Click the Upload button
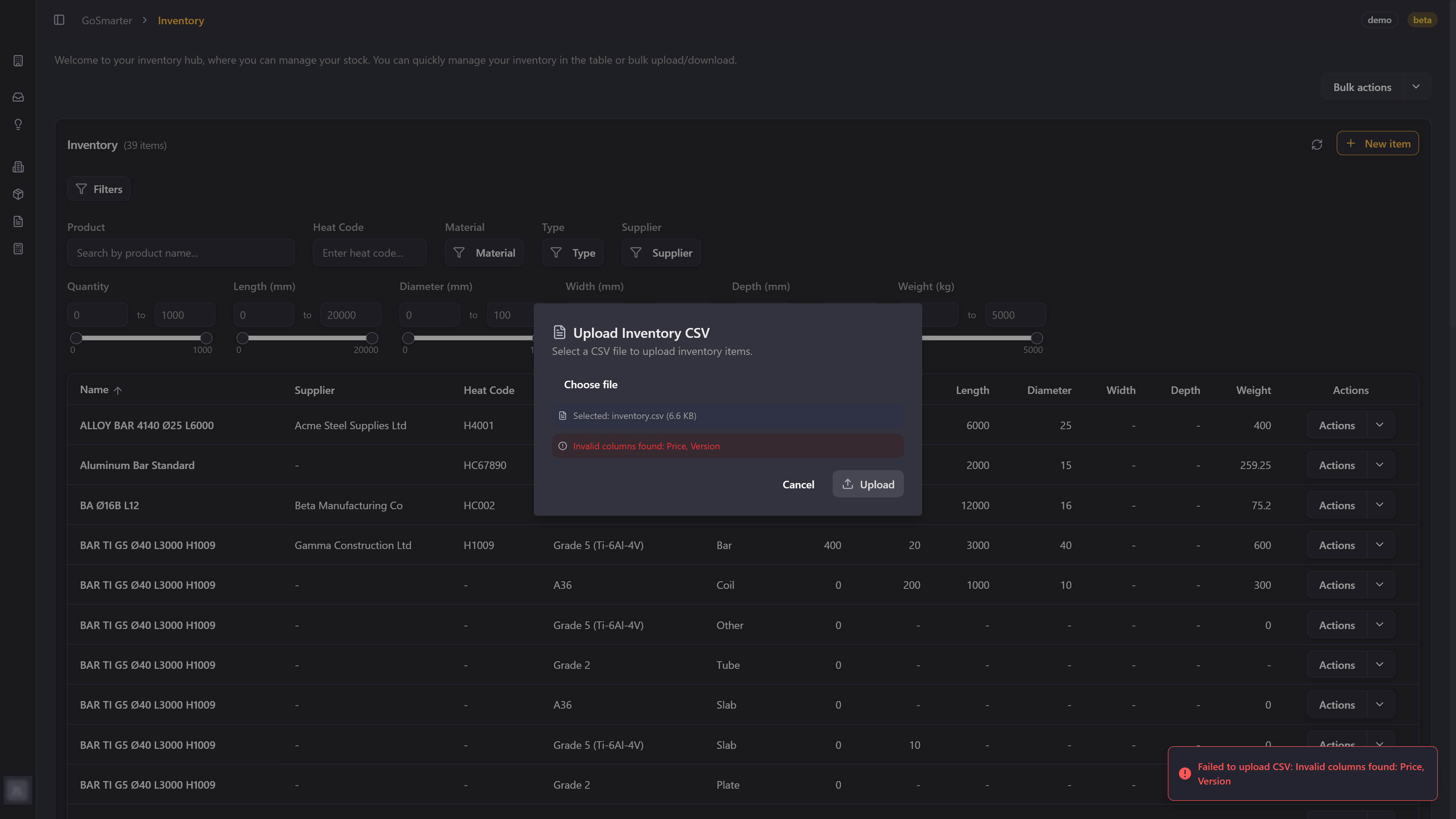 868,485
